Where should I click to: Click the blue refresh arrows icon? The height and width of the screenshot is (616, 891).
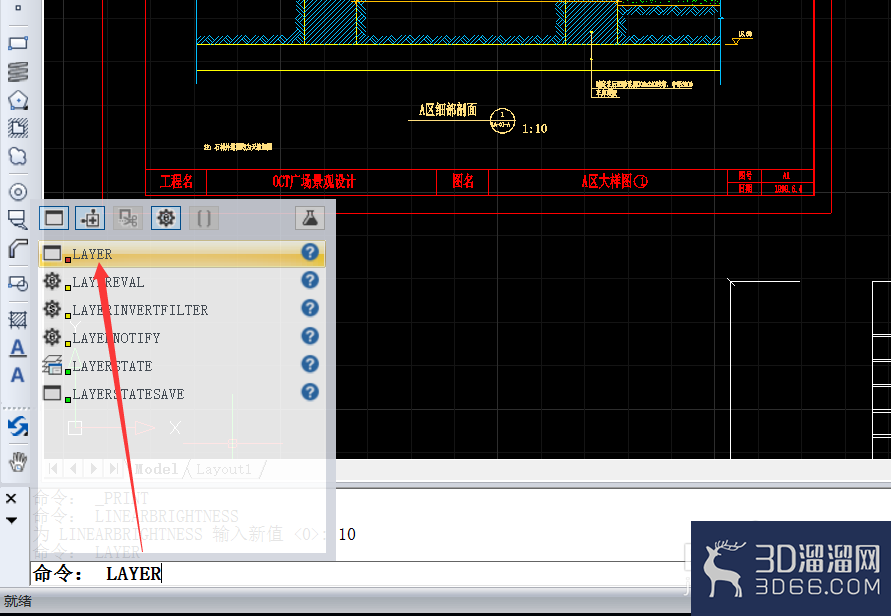pos(18,426)
